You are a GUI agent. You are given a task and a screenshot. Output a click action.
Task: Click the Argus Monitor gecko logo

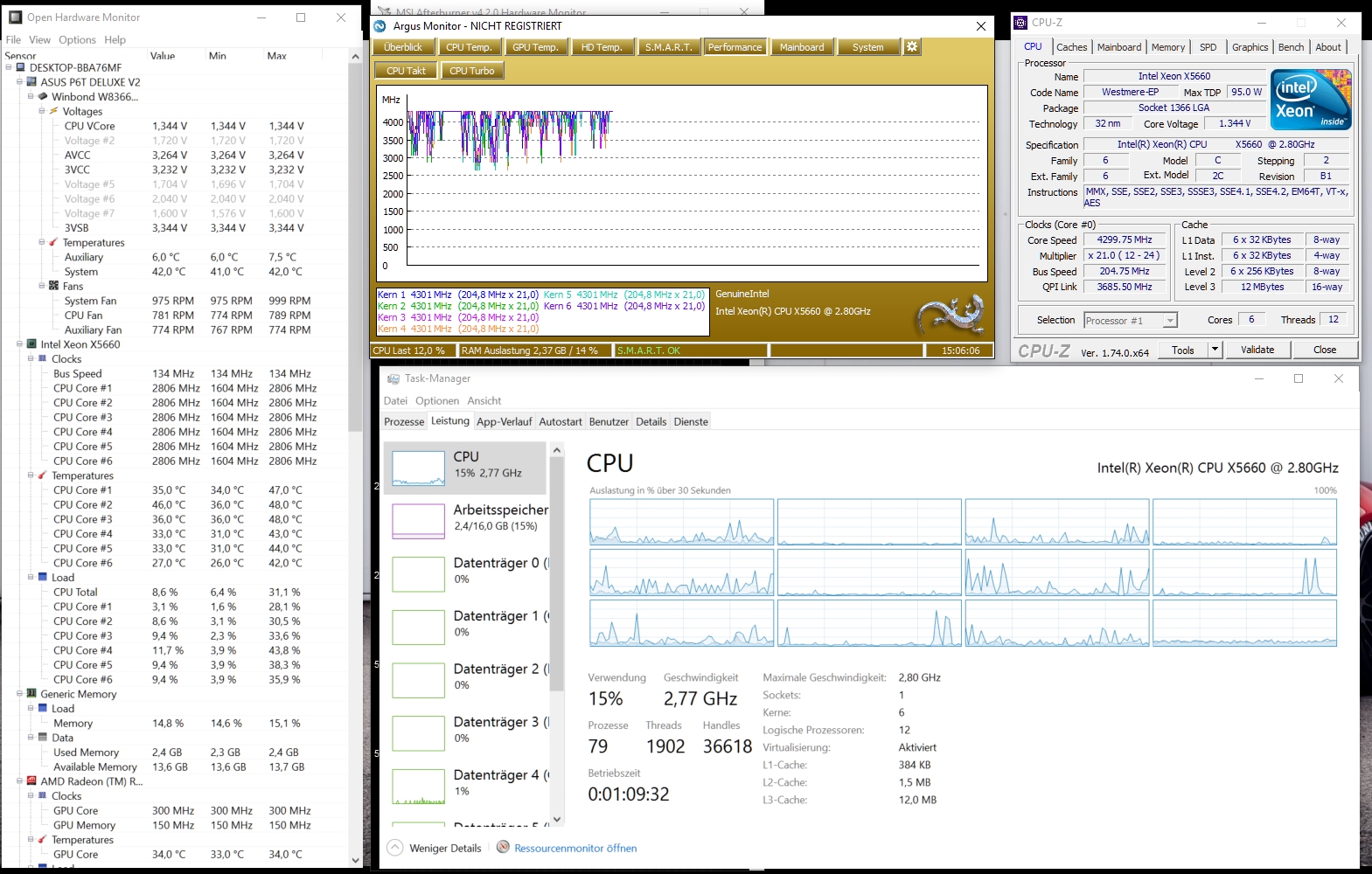click(951, 315)
